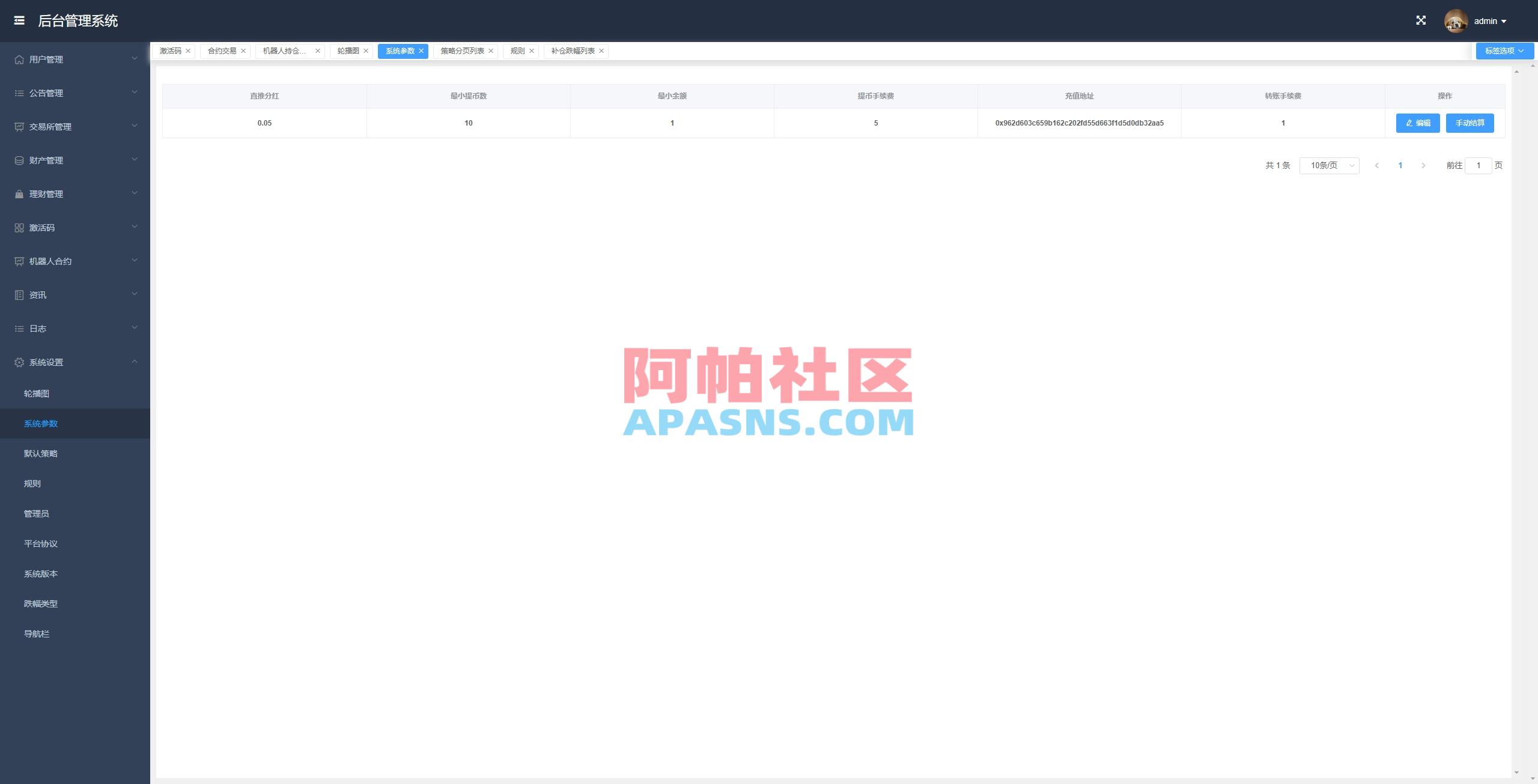Click the 手动结算 settlement button

pyautogui.click(x=1470, y=123)
